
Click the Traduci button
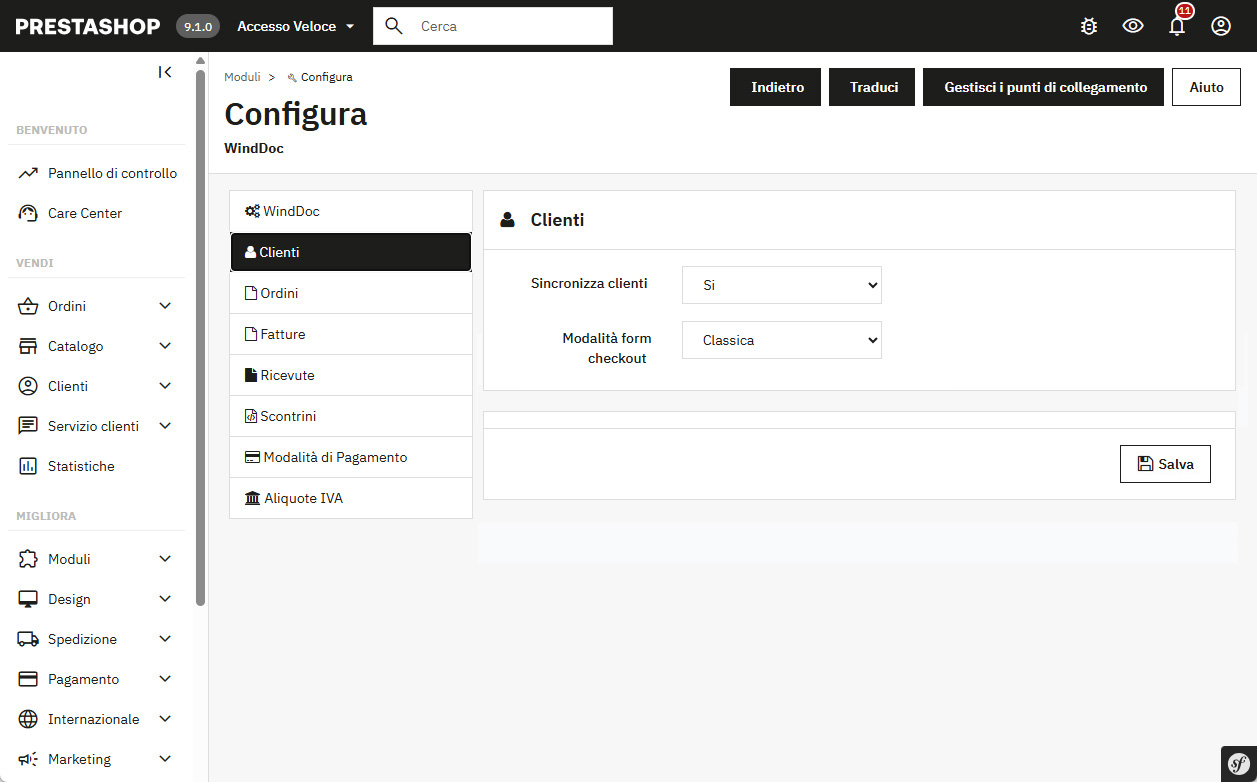pyautogui.click(x=874, y=87)
